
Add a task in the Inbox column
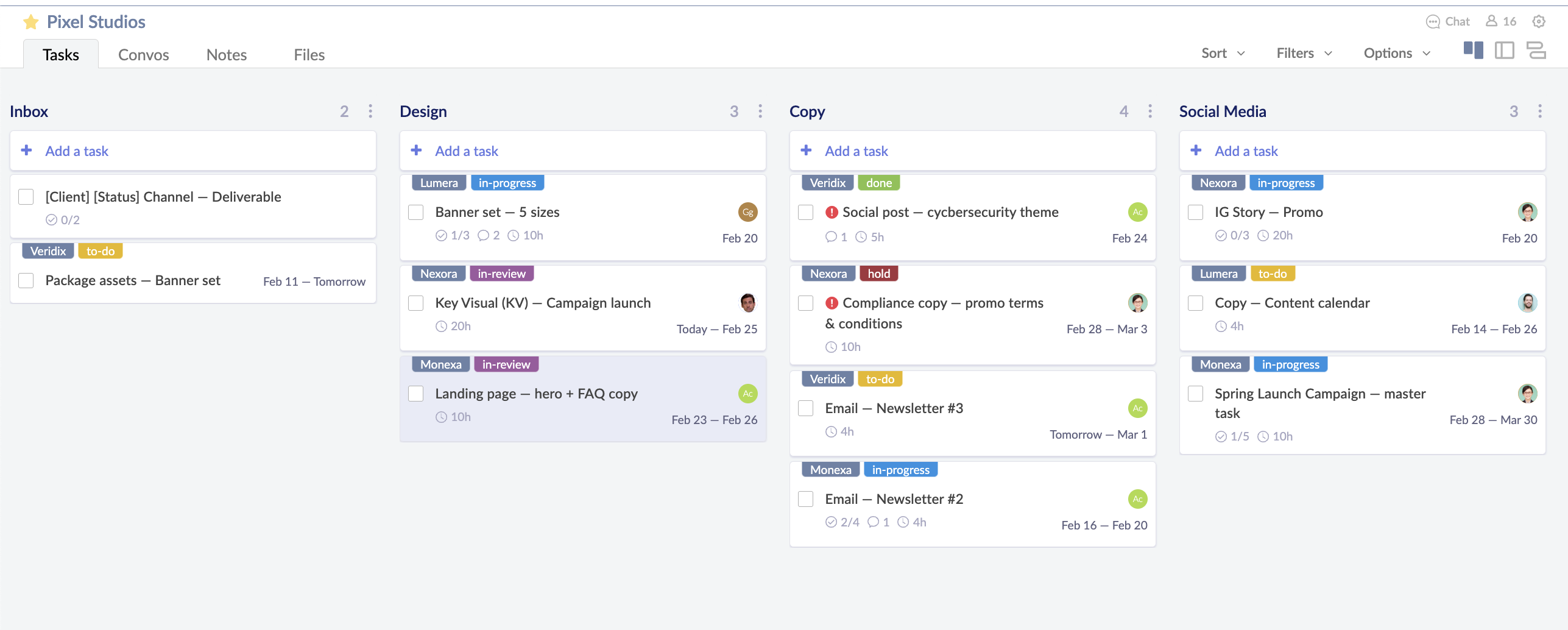(x=77, y=151)
